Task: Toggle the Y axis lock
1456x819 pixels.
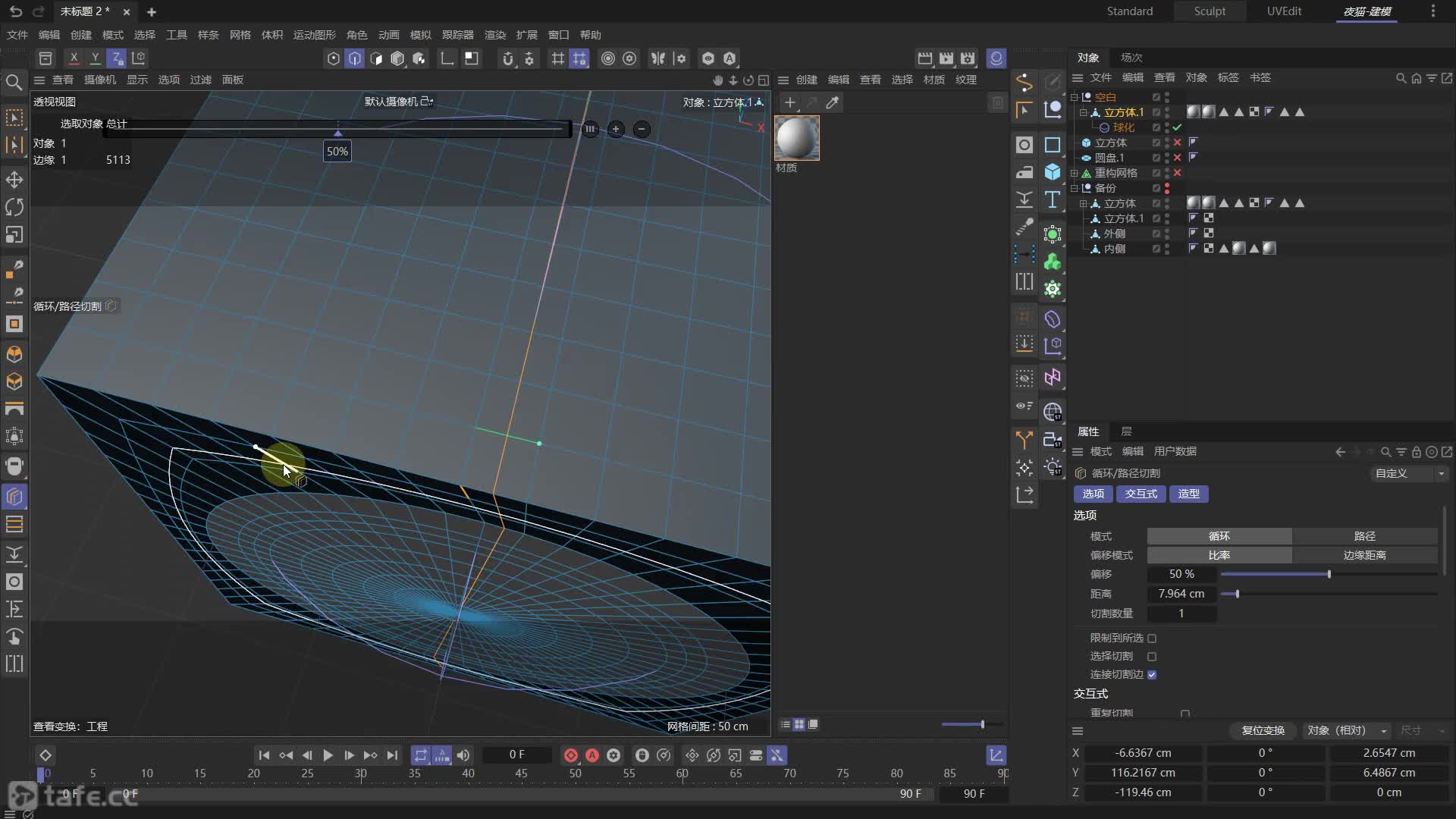Action: [x=95, y=58]
